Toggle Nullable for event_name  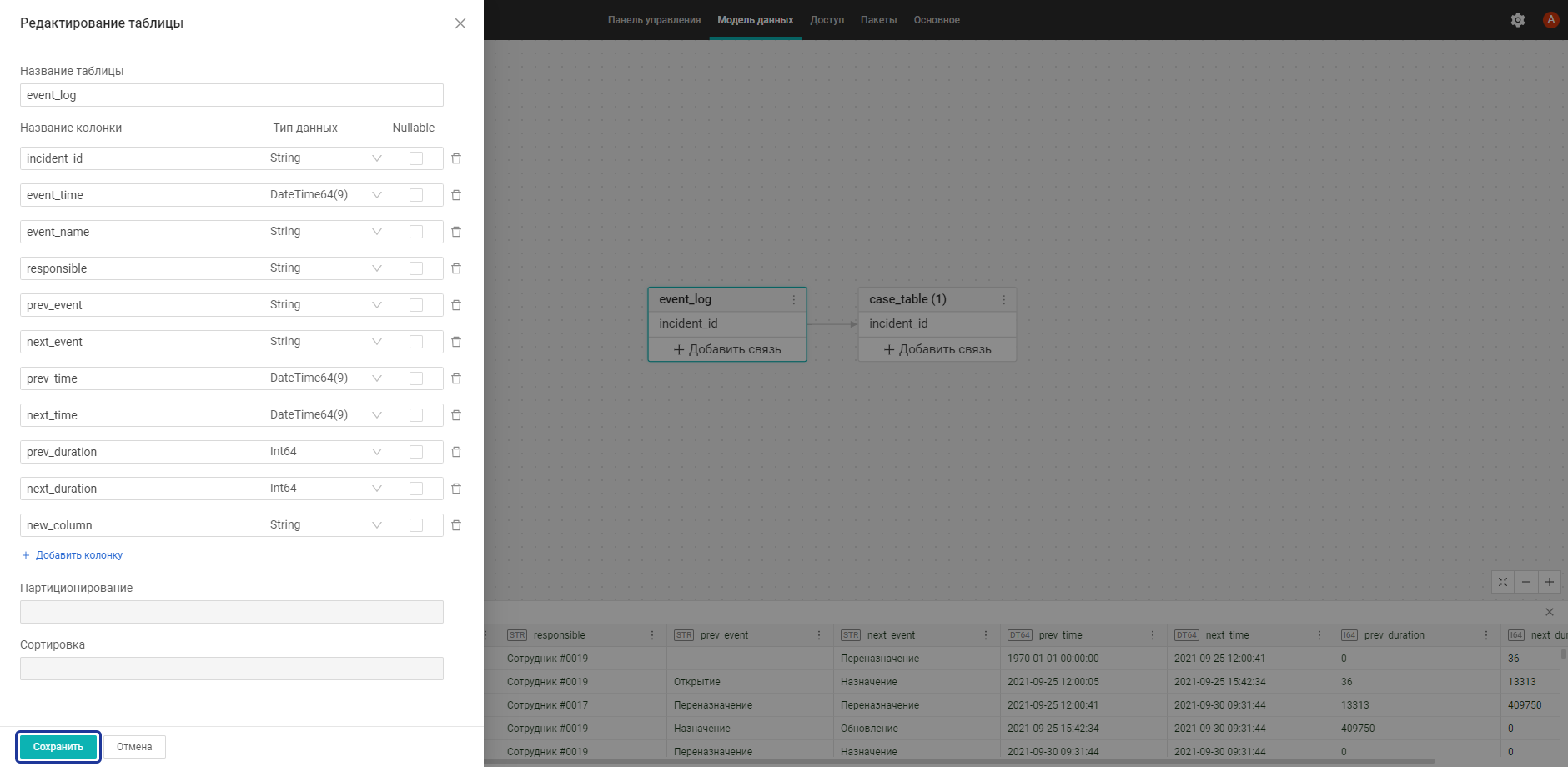point(416,232)
